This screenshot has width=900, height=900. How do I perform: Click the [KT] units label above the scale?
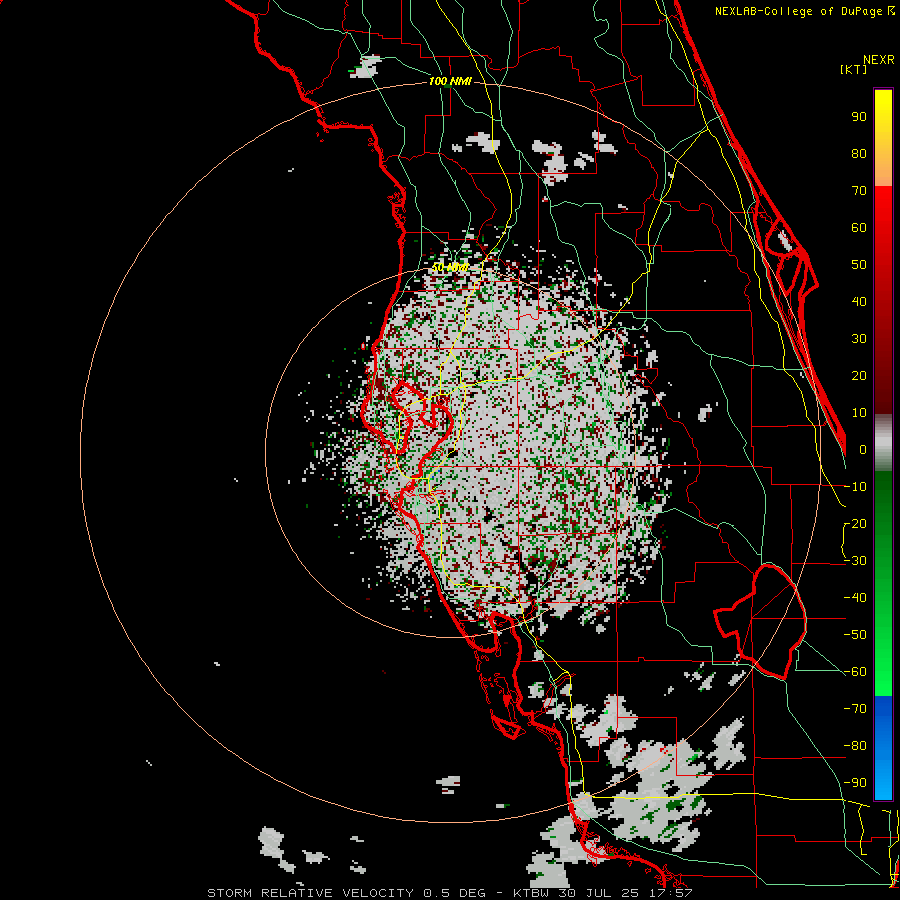click(x=854, y=69)
